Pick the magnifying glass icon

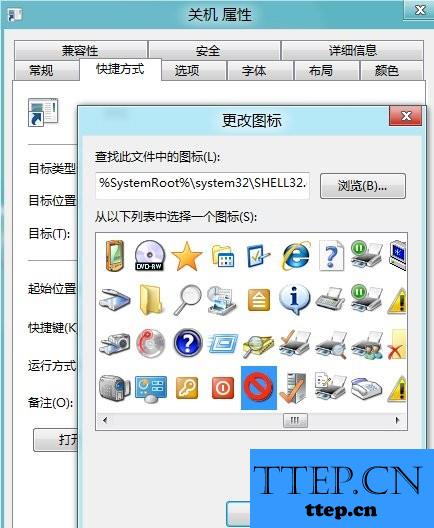[x=187, y=300]
